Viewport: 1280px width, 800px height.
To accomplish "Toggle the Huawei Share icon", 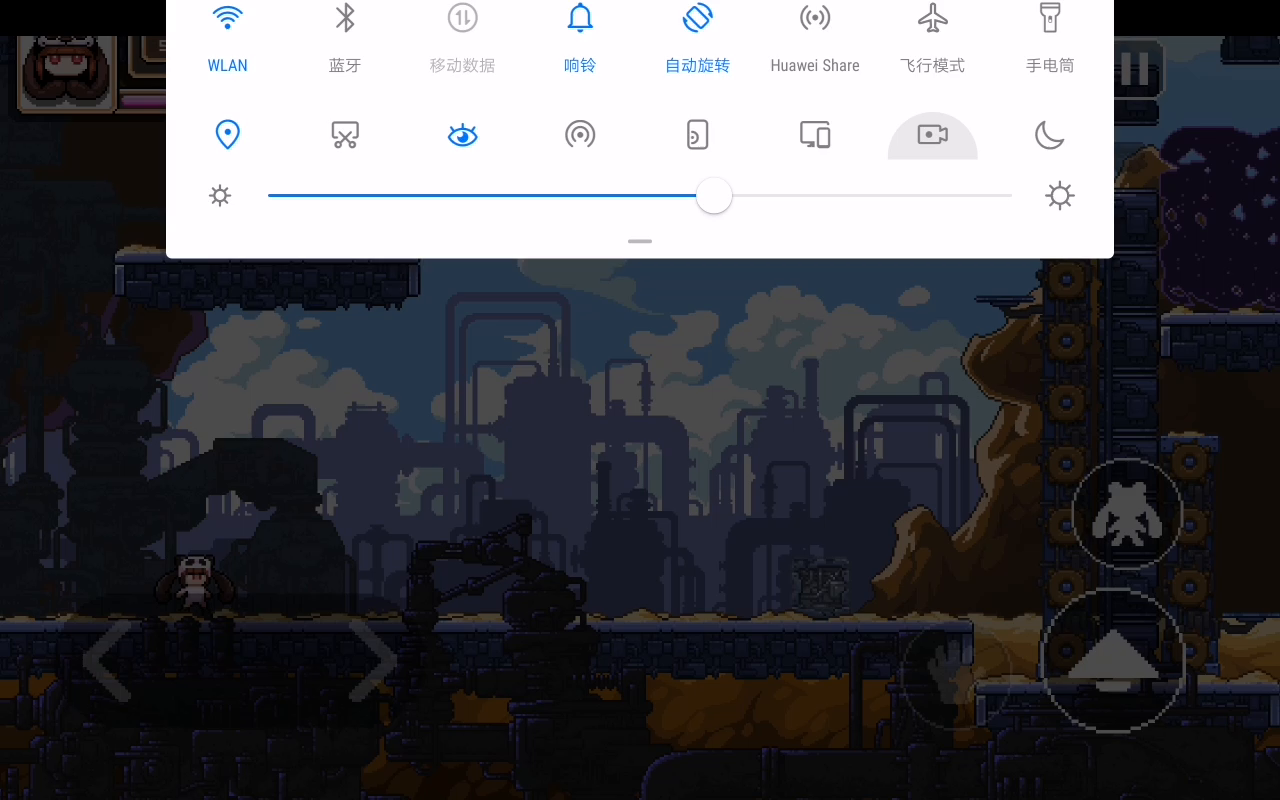I will coord(815,17).
